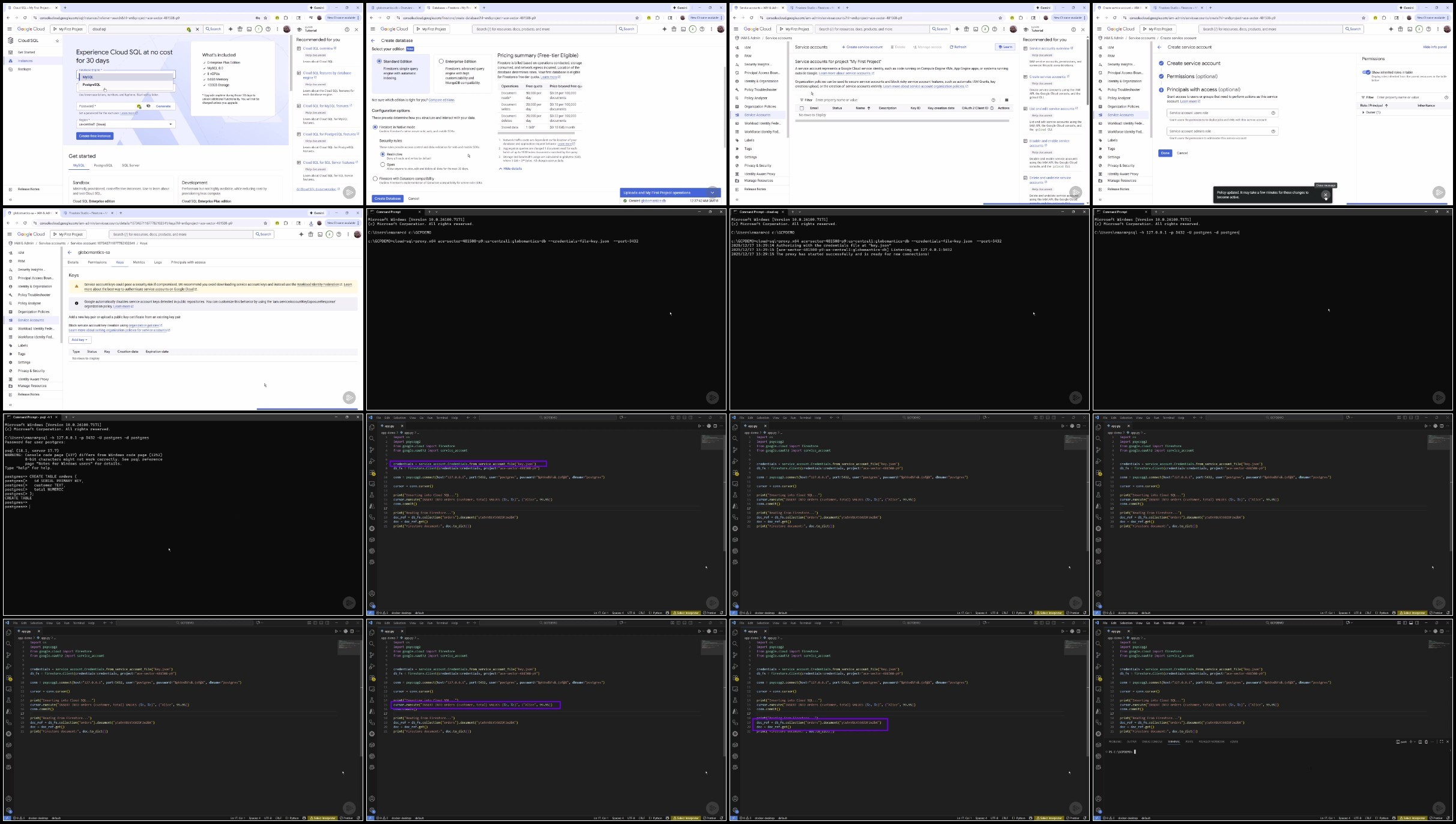Click the Compare editions link

(x=441, y=100)
